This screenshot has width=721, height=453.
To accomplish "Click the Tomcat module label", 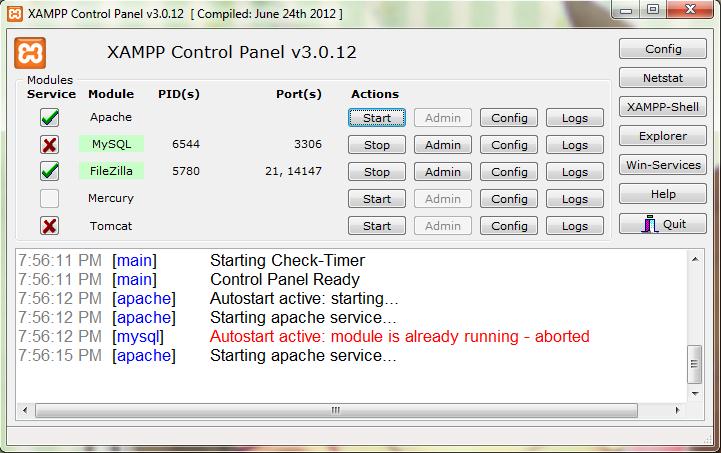I will pos(111,226).
